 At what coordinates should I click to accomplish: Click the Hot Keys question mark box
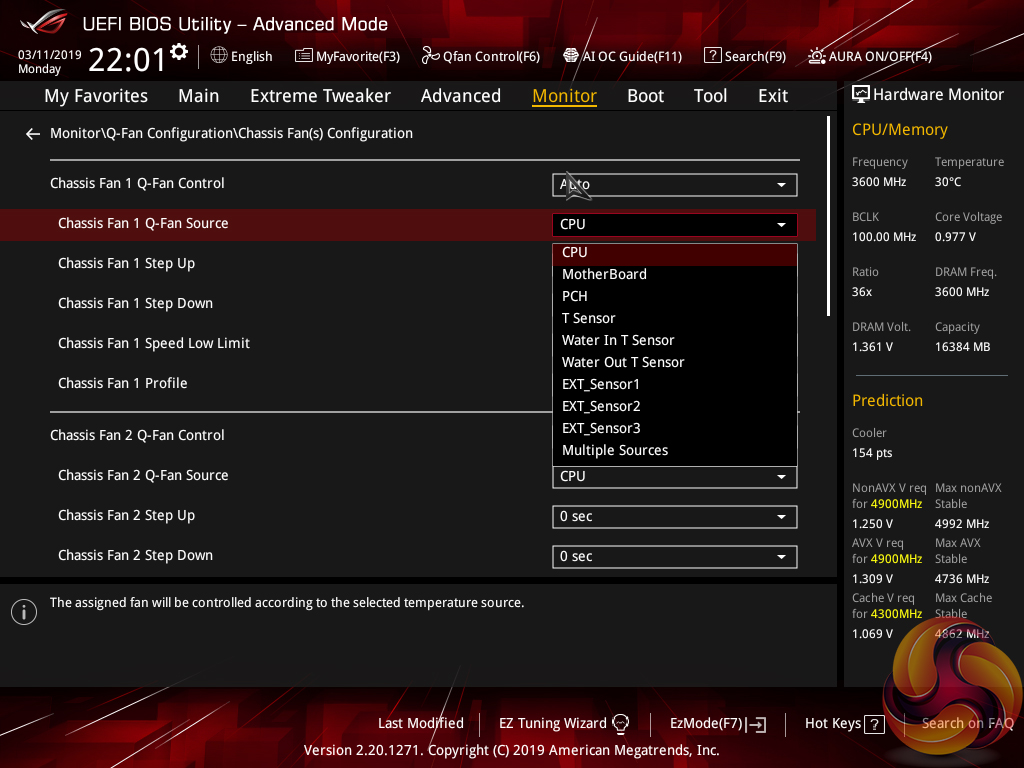tap(874, 724)
